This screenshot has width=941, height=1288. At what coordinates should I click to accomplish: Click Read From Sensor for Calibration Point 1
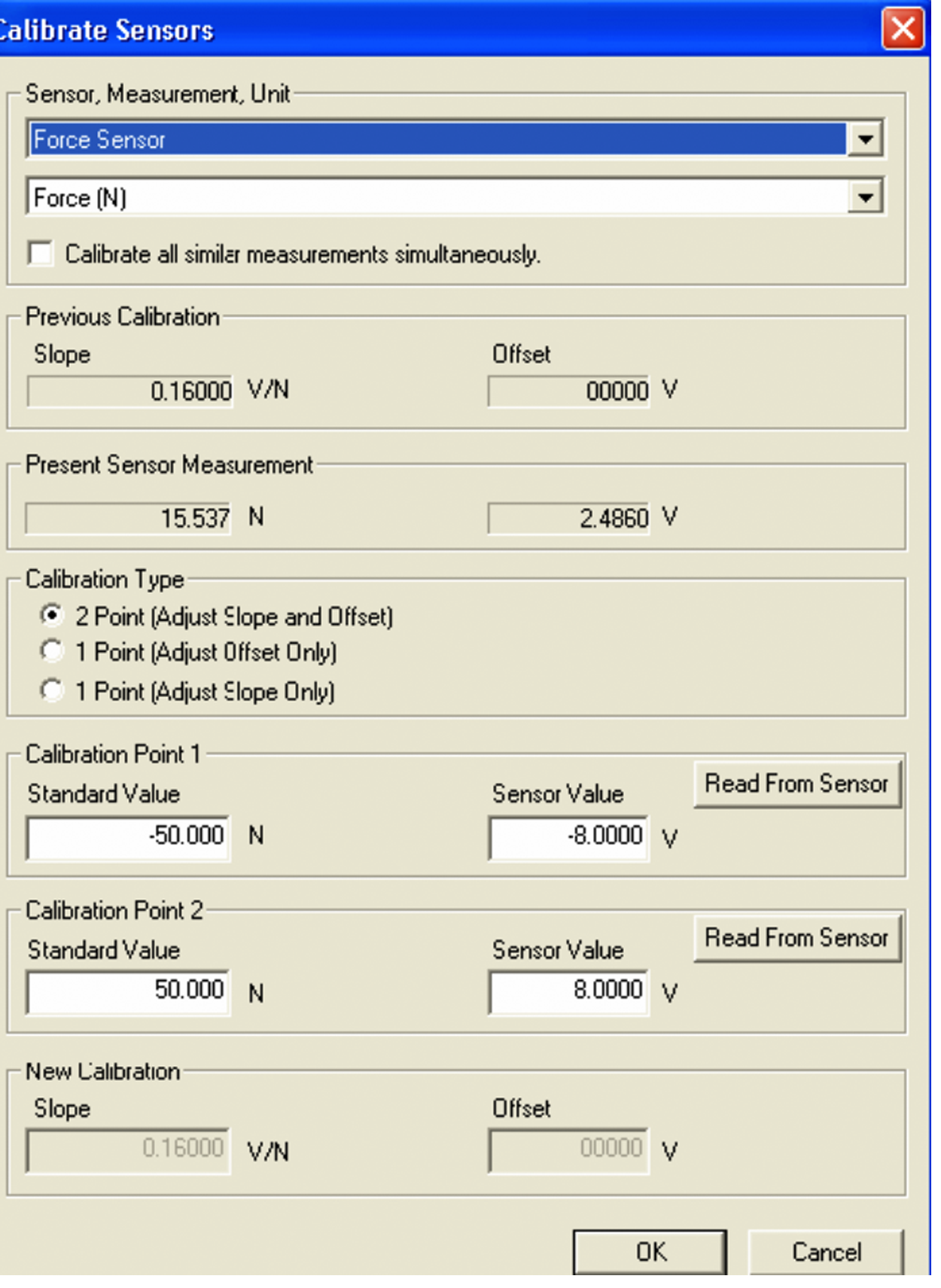click(x=796, y=784)
